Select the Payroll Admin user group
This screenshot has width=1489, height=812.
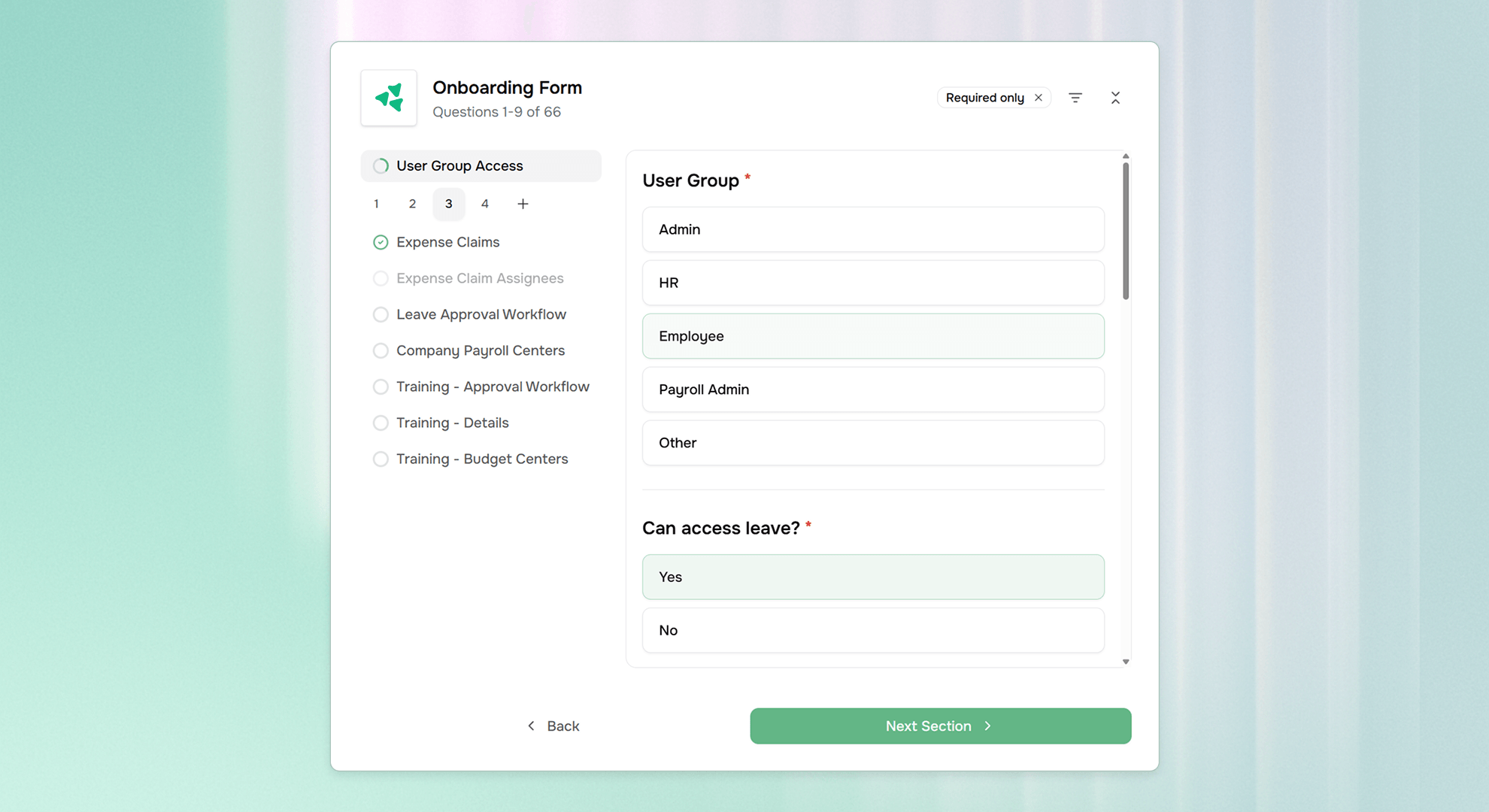(872, 389)
